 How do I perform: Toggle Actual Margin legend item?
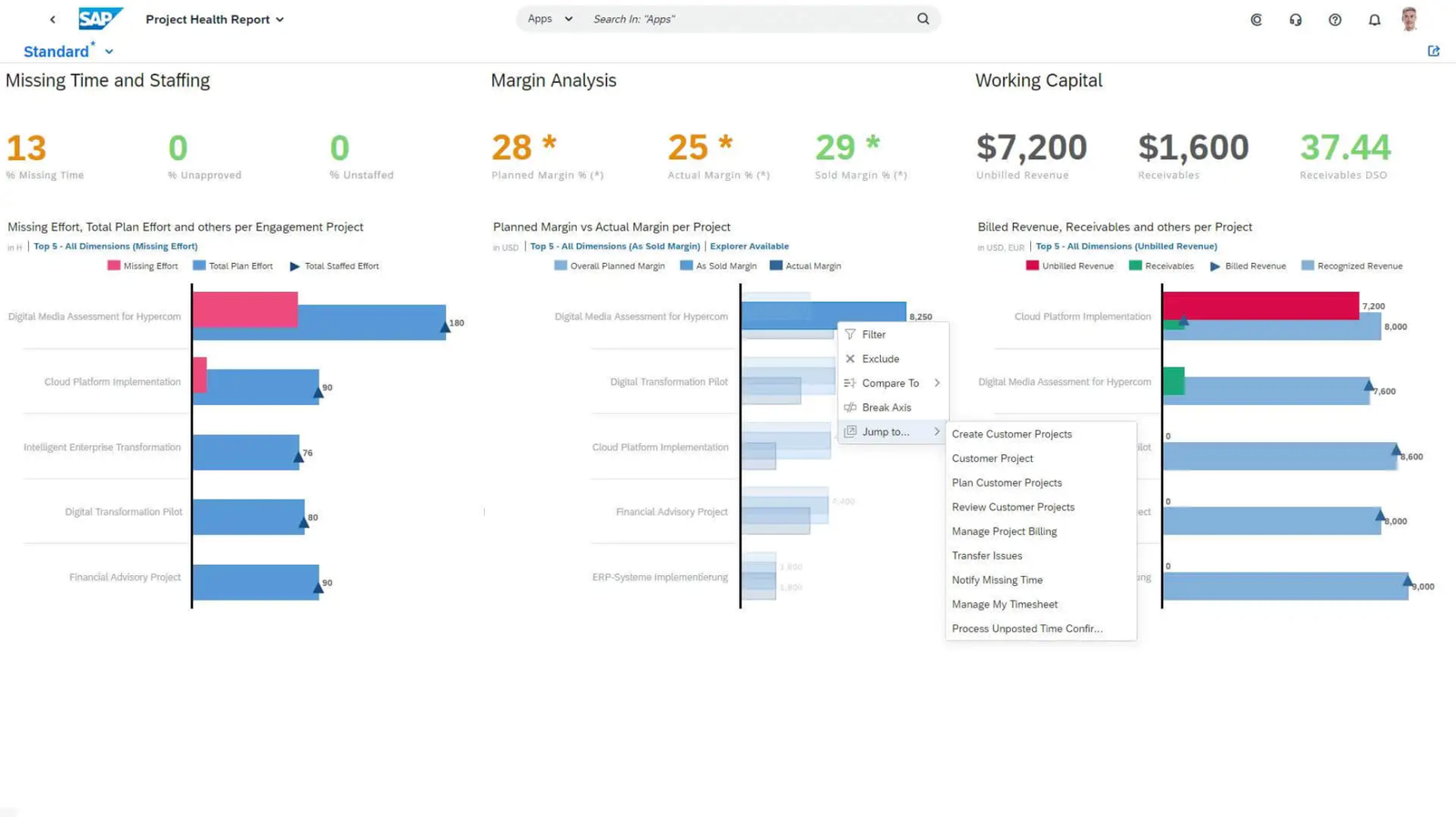click(805, 267)
